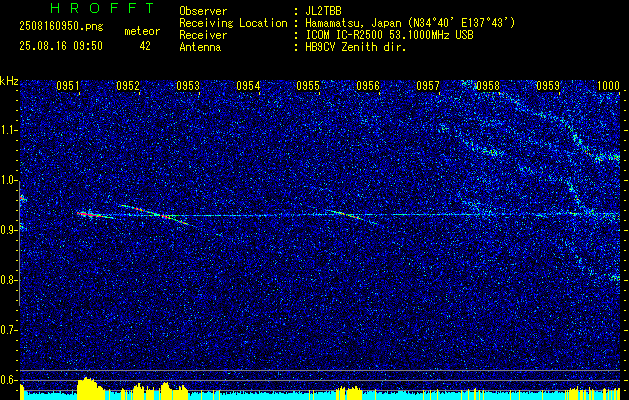Click the 1.1 kHz axis label
Image resolution: width=629 pixels, height=400 pixels.
tap(9, 130)
